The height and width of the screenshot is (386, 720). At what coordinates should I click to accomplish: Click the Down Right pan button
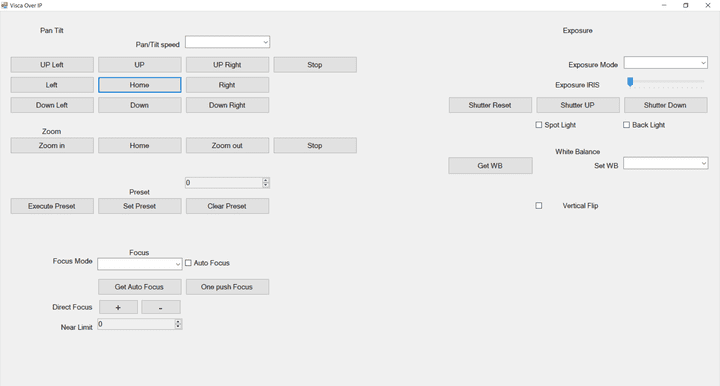(227, 105)
